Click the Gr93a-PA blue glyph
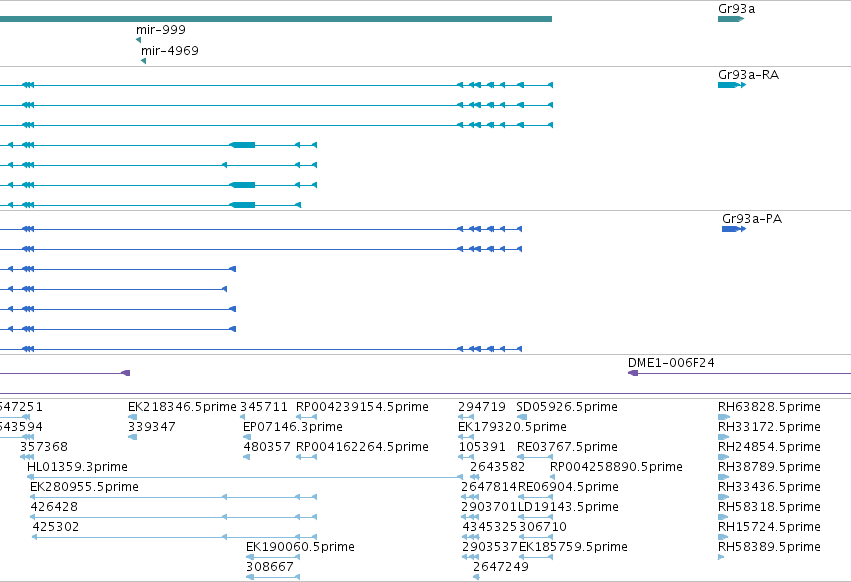Image resolution: width=851 pixels, height=582 pixels. coord(734,229)
